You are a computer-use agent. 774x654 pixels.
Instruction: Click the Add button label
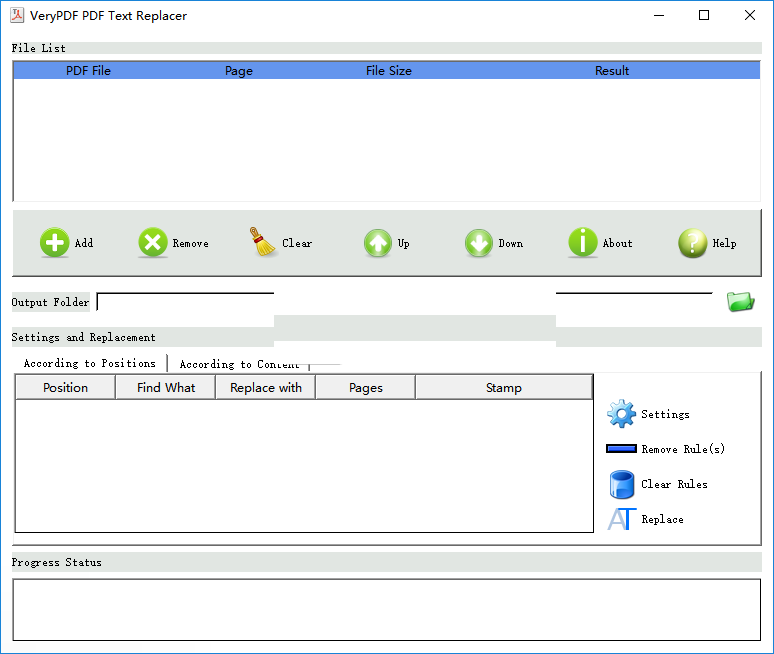(x=84, y=243)
